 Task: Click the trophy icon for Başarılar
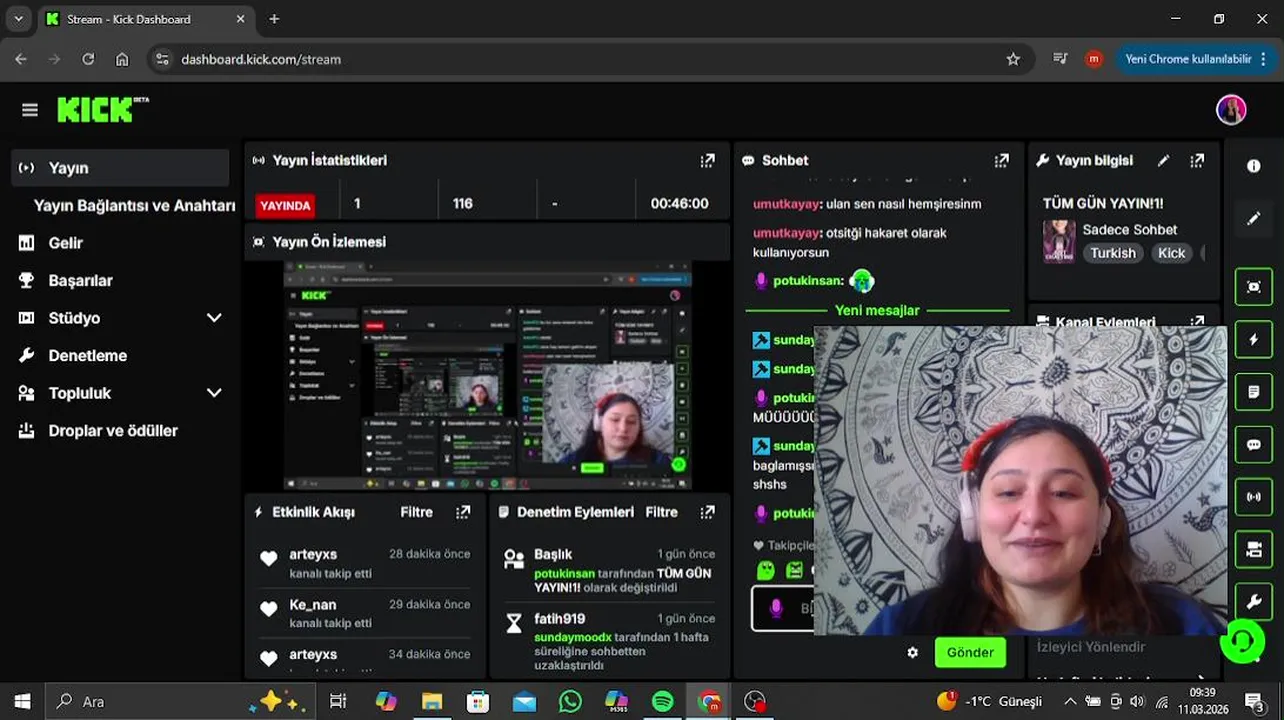pyautogui.click(x=27, y=281)
